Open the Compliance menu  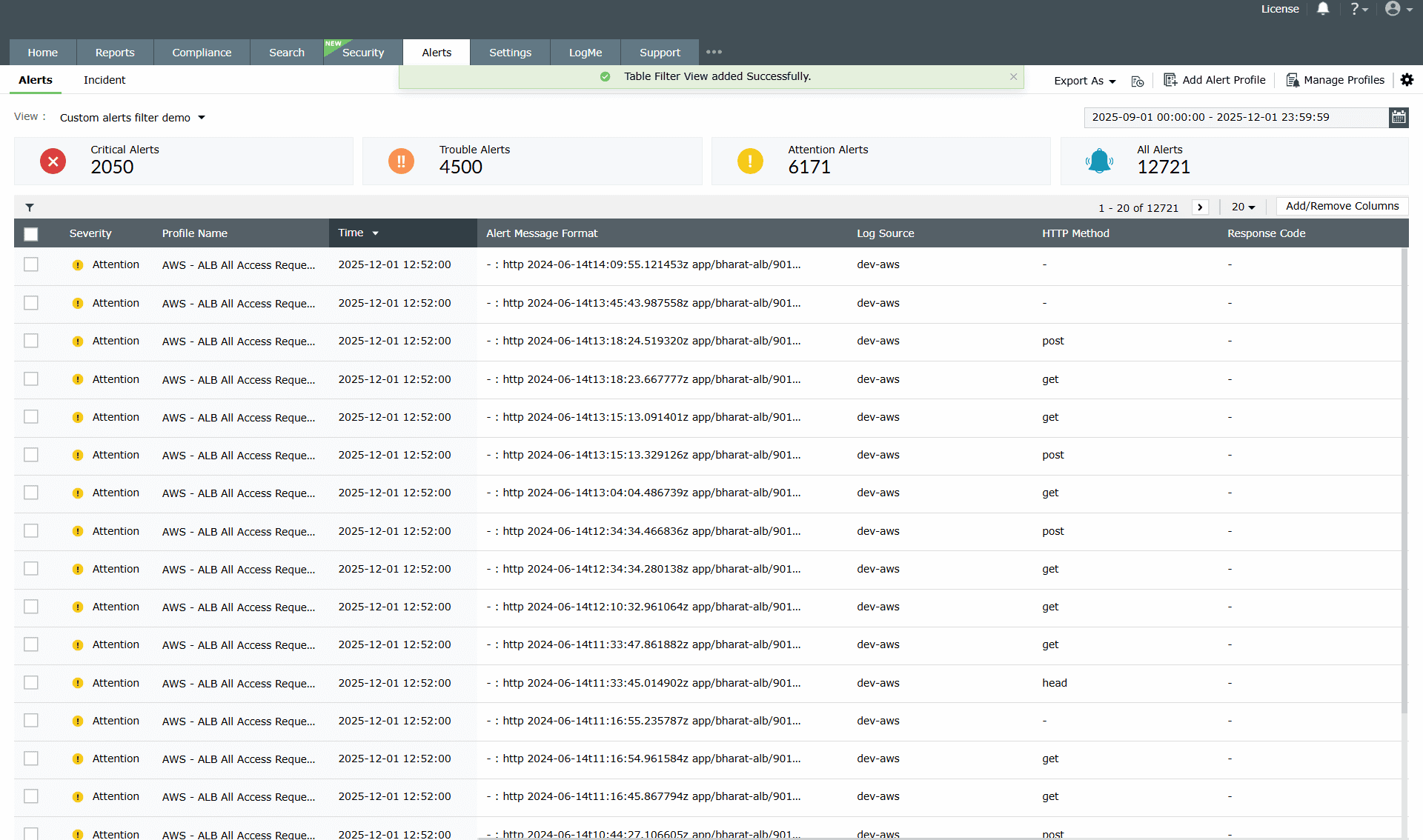tap(202, 52)
